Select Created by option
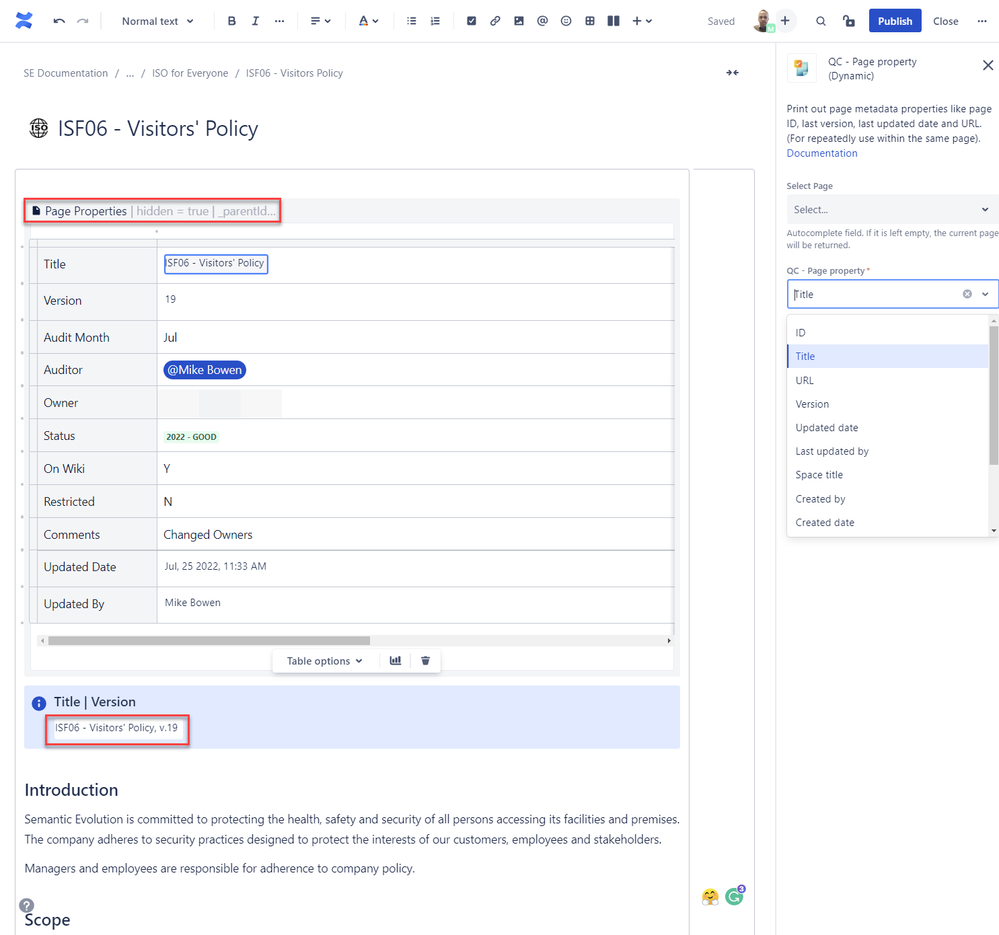This screenshot has height=935, width=999. (x=888, y=499)
